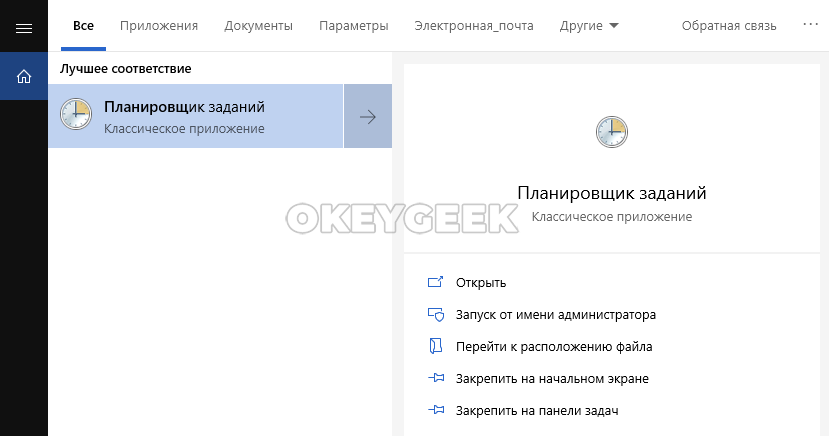Open the Документы tab
This screenshot has width=829, height=436.
coord(258,26)
